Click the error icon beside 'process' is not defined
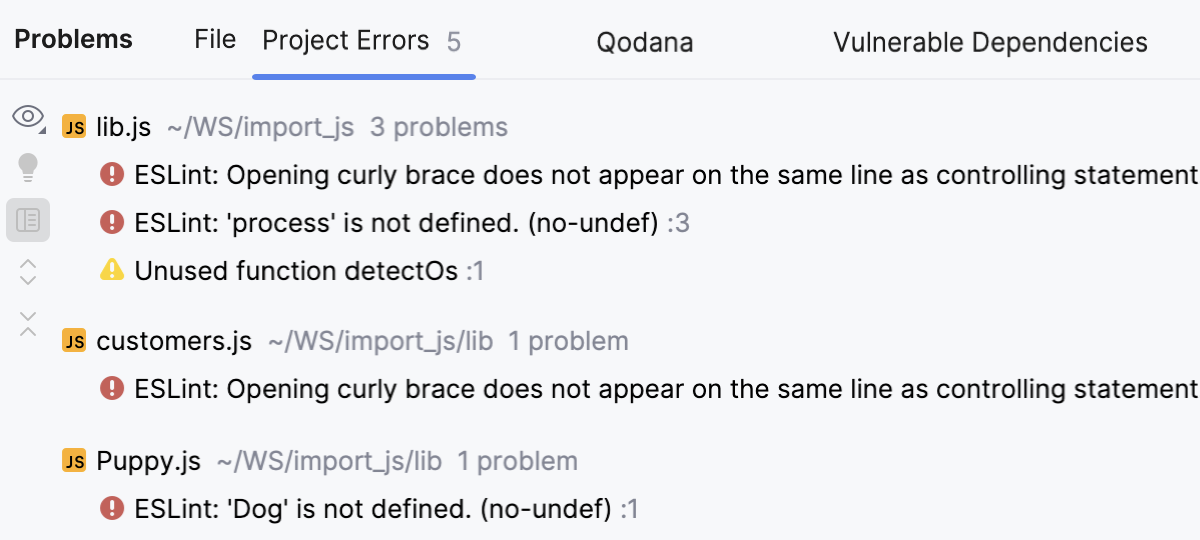This screenshot has height=540, width=1200. (112, 223)
